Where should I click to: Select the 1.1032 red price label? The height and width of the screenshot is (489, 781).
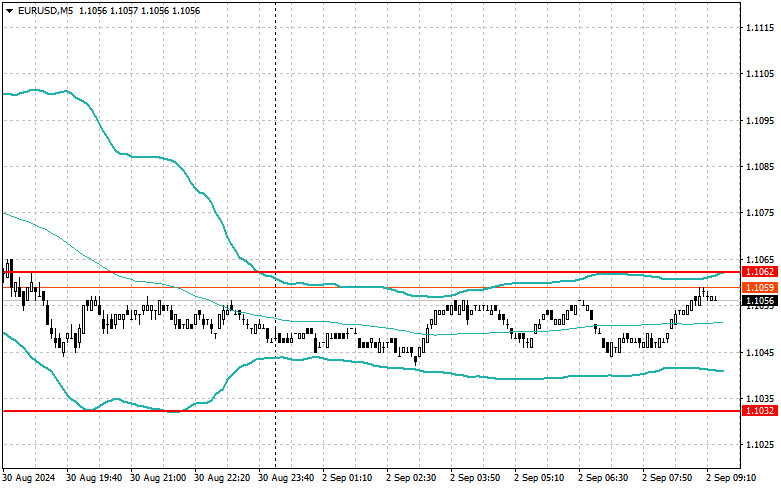(759, 411)
